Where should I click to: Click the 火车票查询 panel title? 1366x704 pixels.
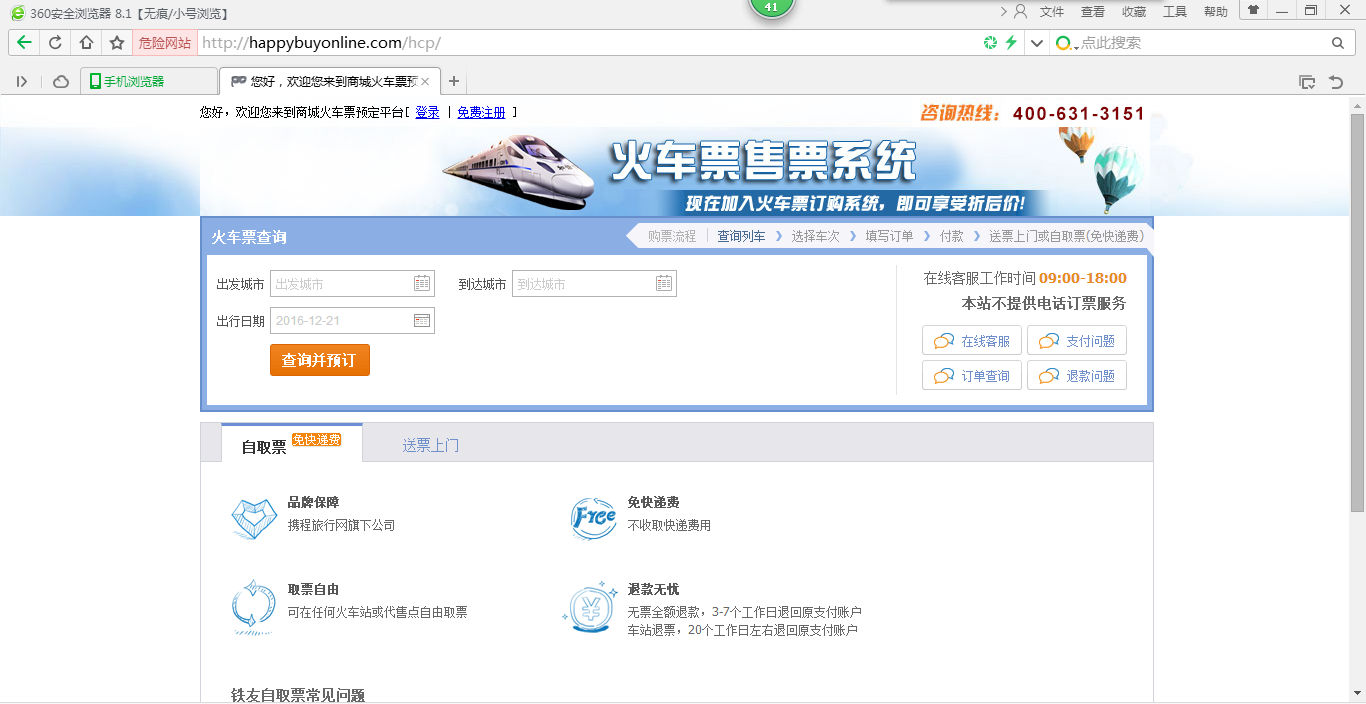(248, 237)
